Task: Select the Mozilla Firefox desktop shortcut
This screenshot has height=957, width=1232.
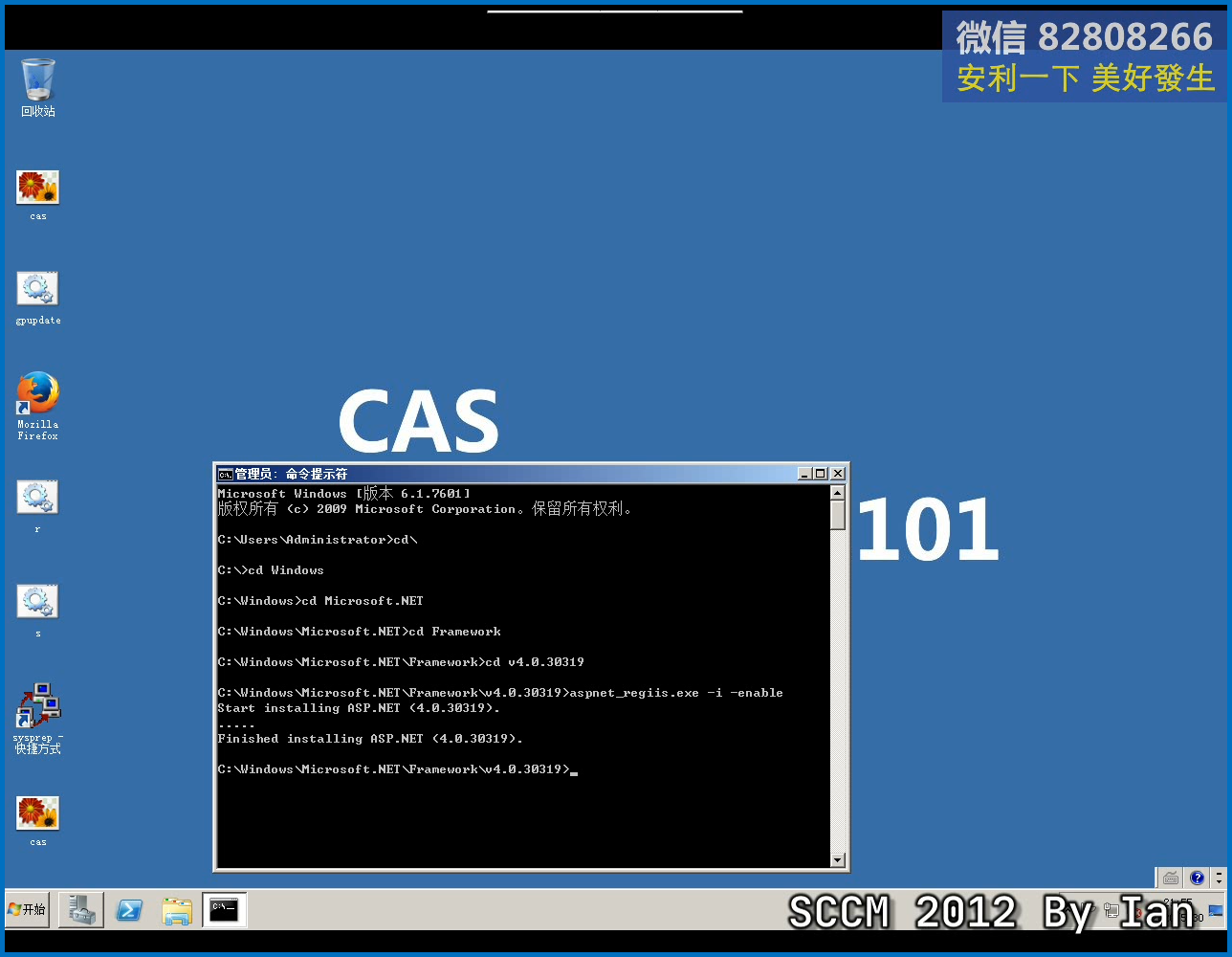Action: coord(38,406)
